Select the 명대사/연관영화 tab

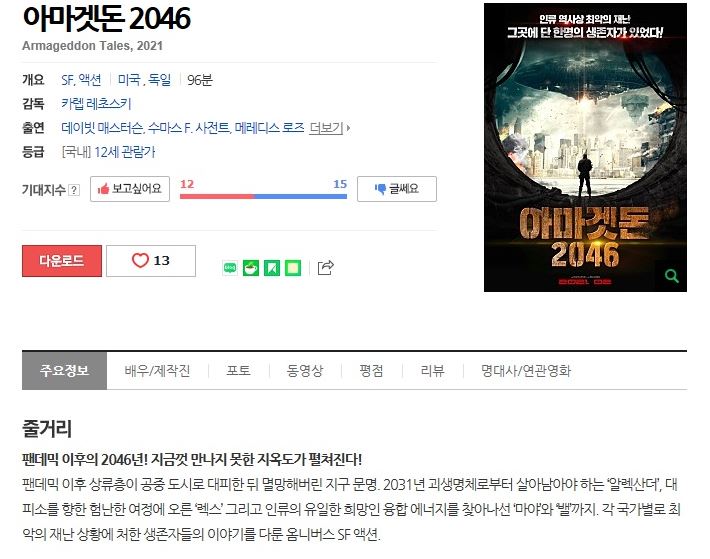(x=526, y=371)
